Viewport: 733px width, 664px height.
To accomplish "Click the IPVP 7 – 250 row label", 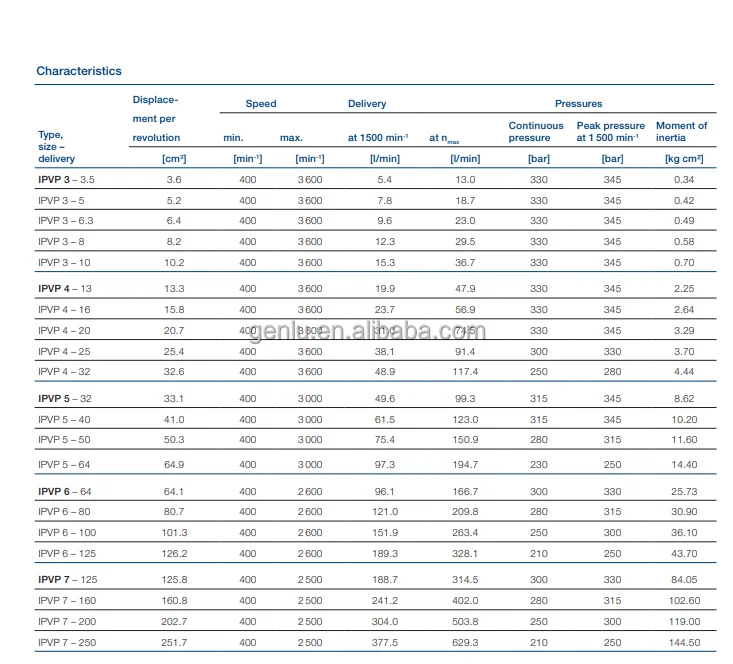I will point(67,643).
